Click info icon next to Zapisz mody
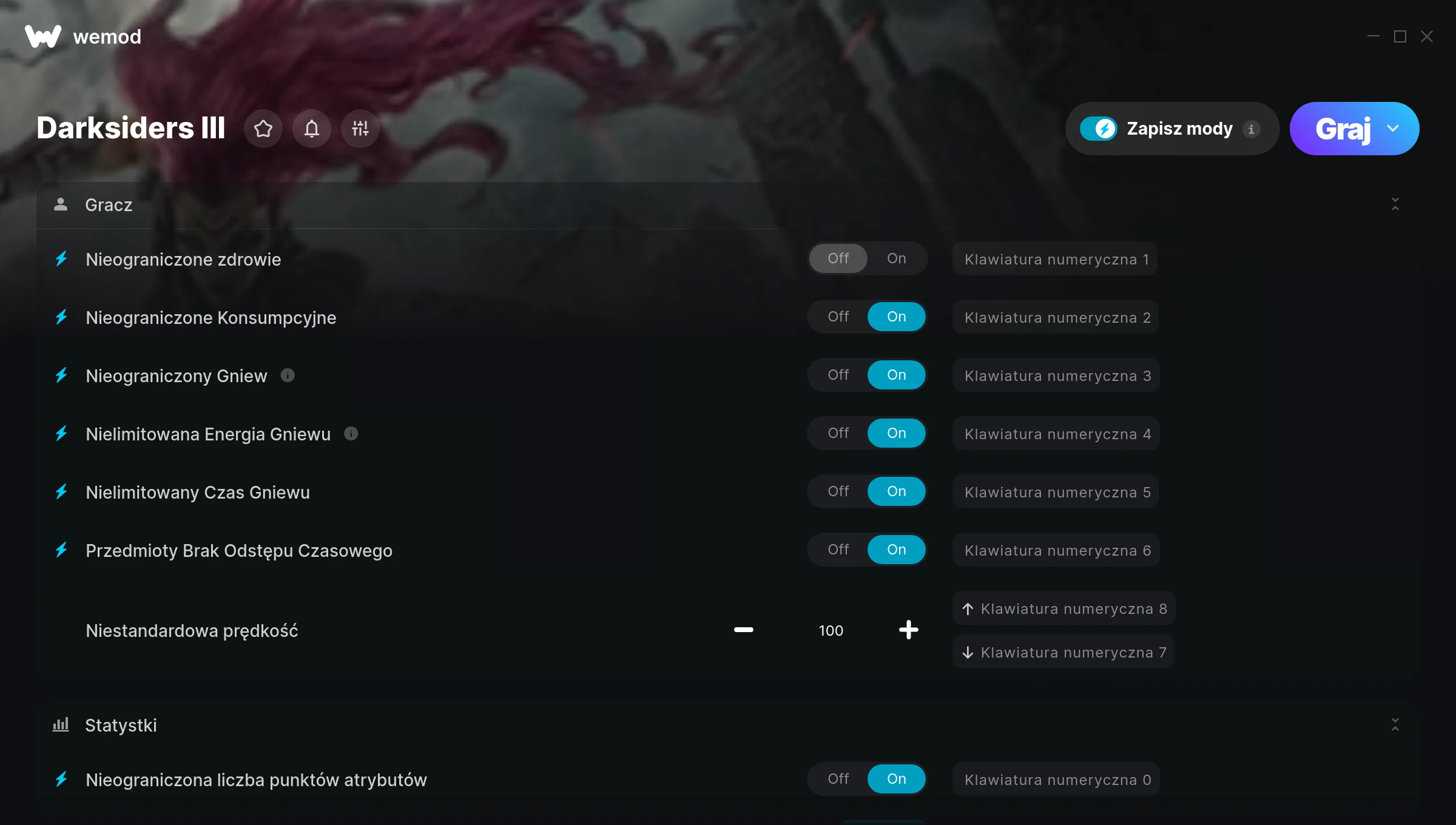This screenshot has width=1456, height=825. coord(1251,129)
